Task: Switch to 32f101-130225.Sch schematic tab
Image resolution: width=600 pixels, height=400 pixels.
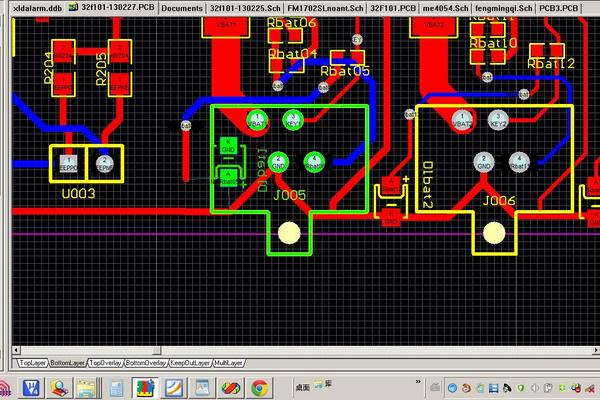Action: coord(245,8)
